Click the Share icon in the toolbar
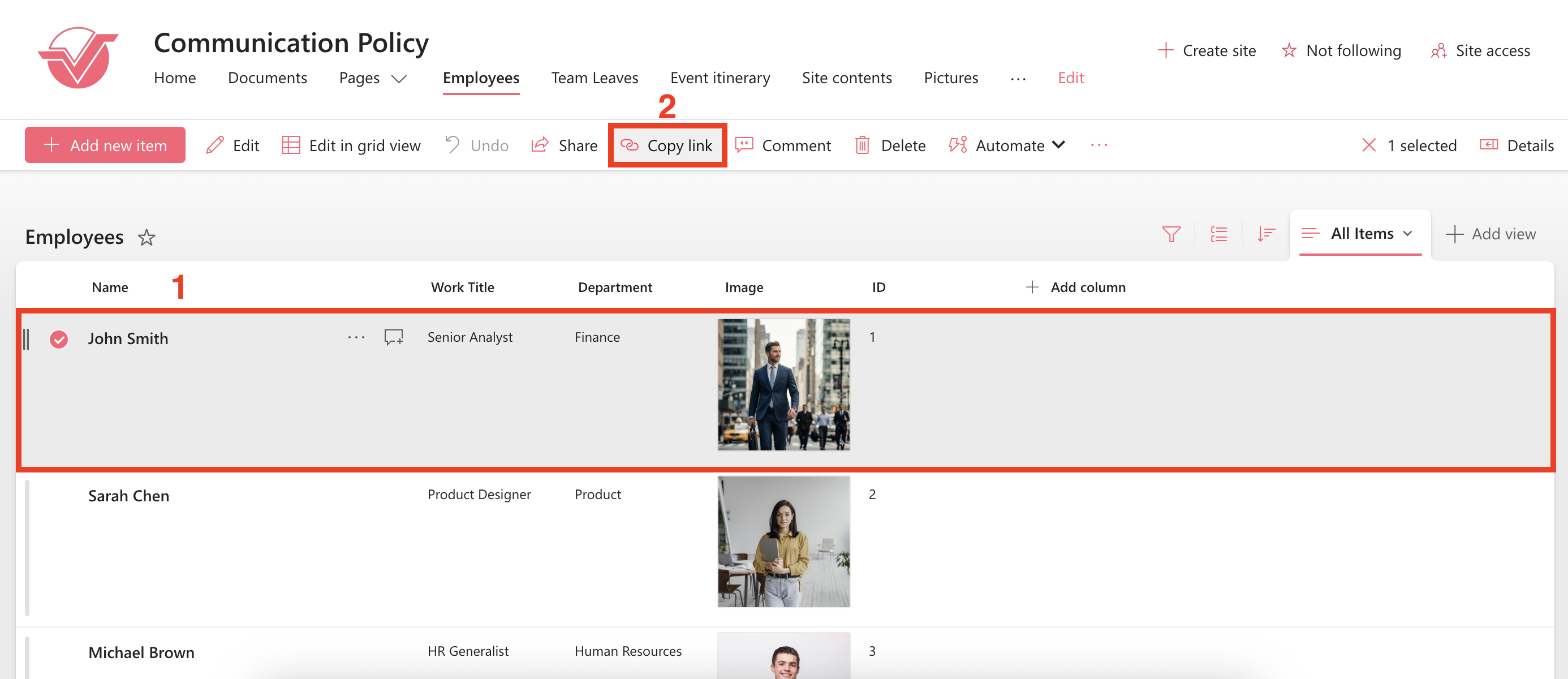This screenshot has width=1568, height=679. pos(541,145)
